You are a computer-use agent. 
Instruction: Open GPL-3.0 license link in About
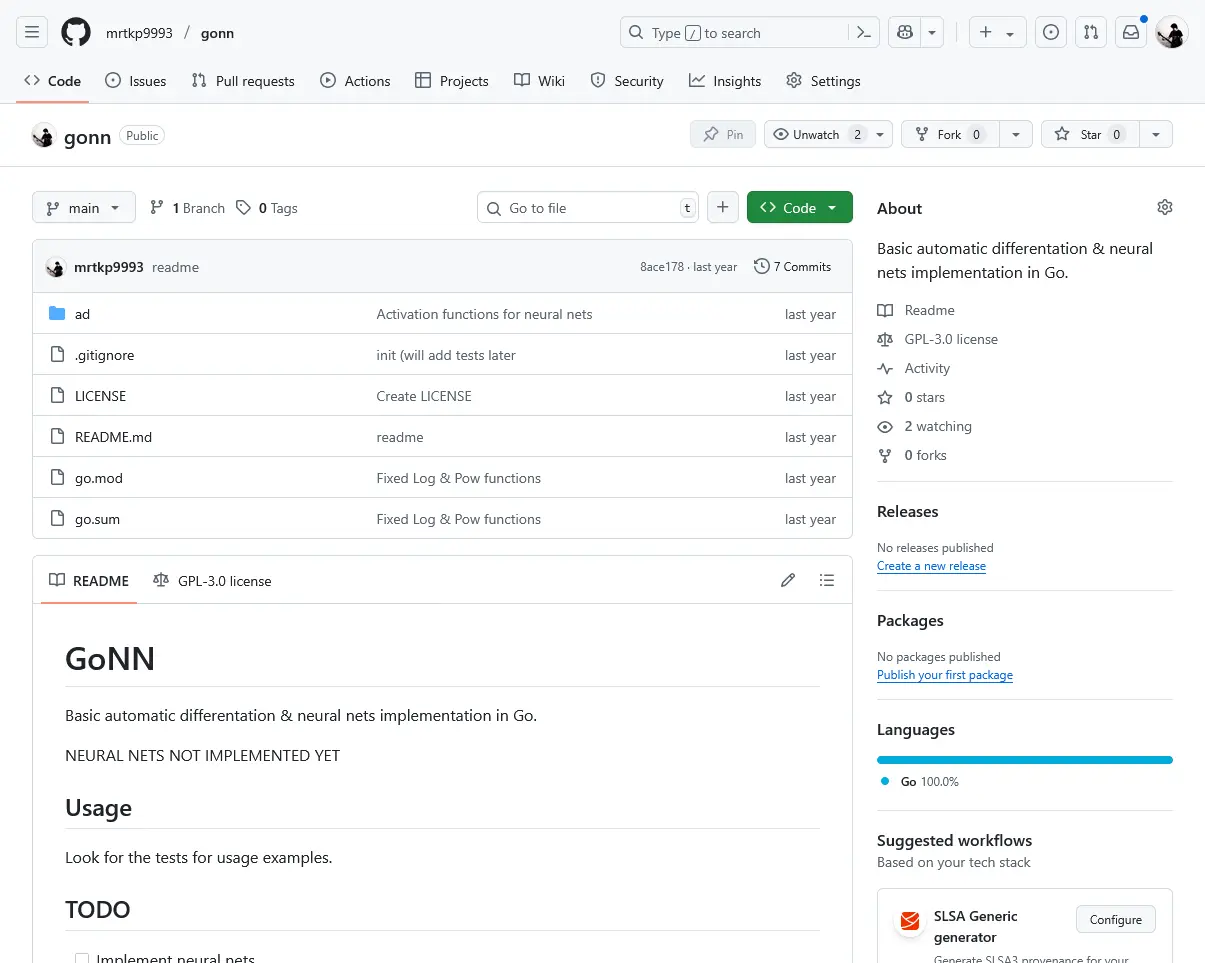tap(938, 339)
